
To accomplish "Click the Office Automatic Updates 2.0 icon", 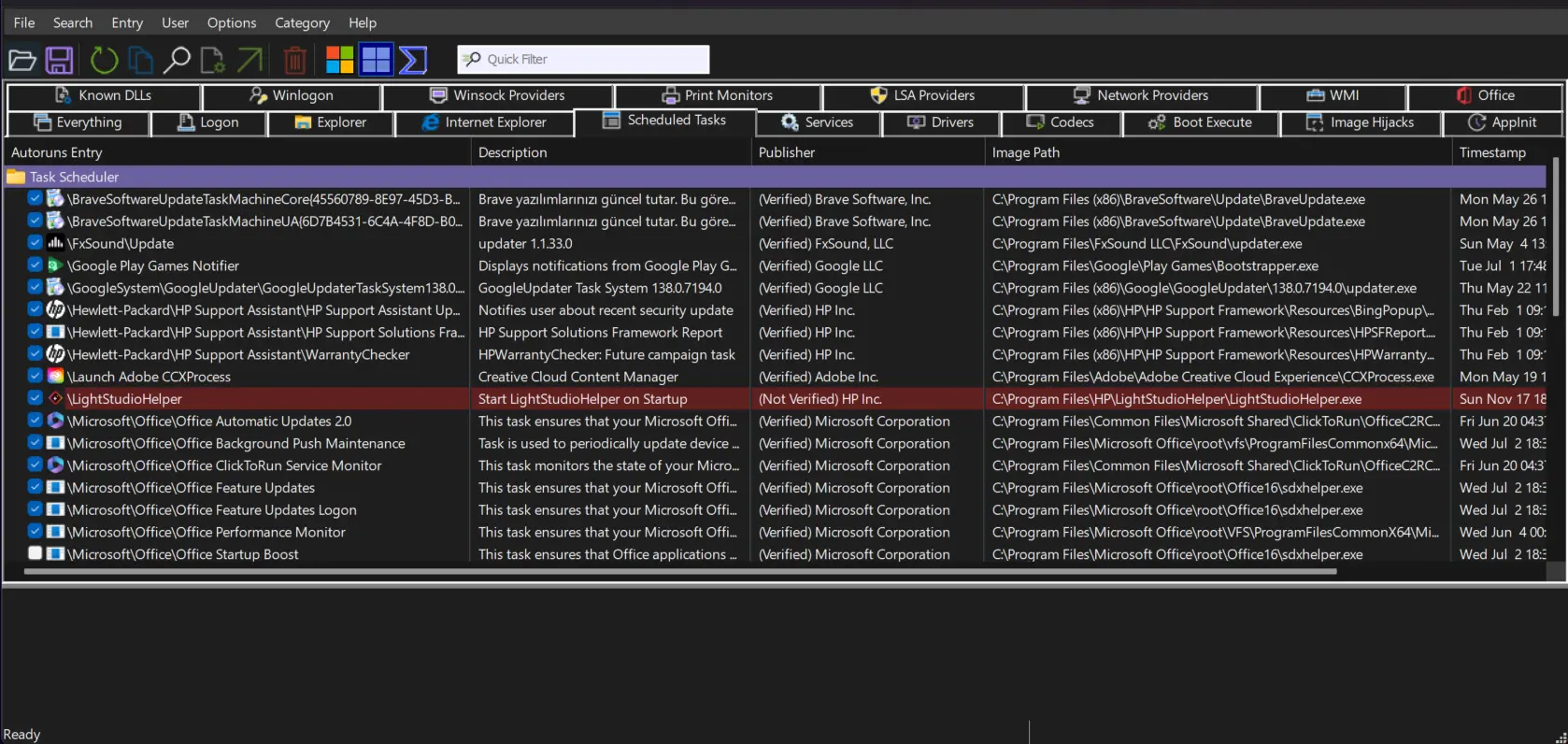I will (x=55, y=421).
